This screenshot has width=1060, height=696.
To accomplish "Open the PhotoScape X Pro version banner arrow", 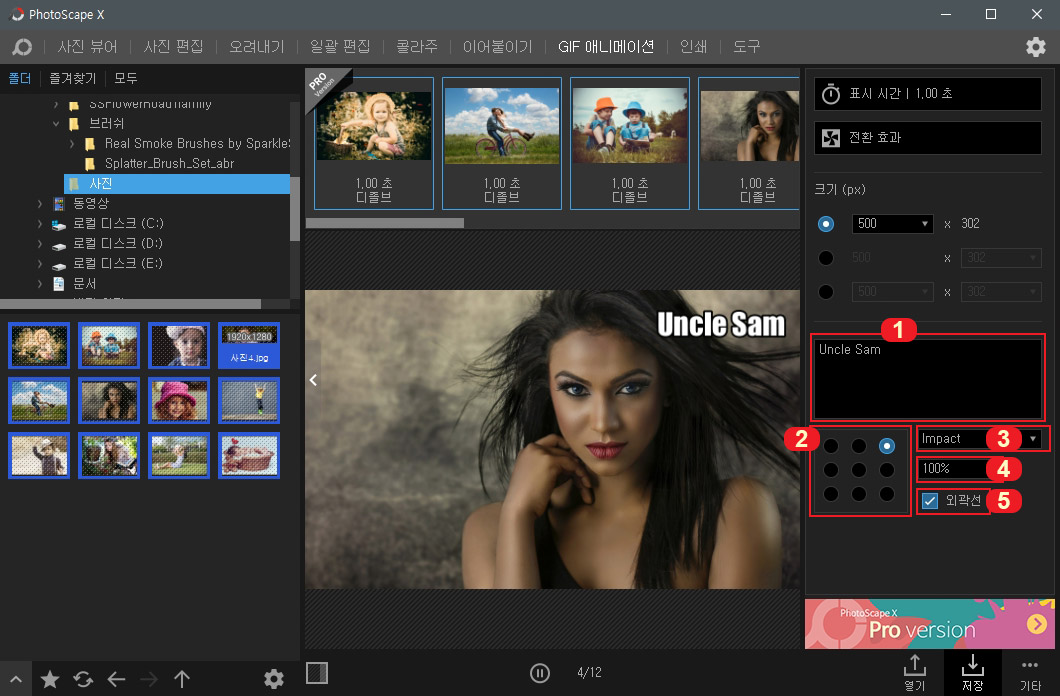I will click(x=1036, y=624).
